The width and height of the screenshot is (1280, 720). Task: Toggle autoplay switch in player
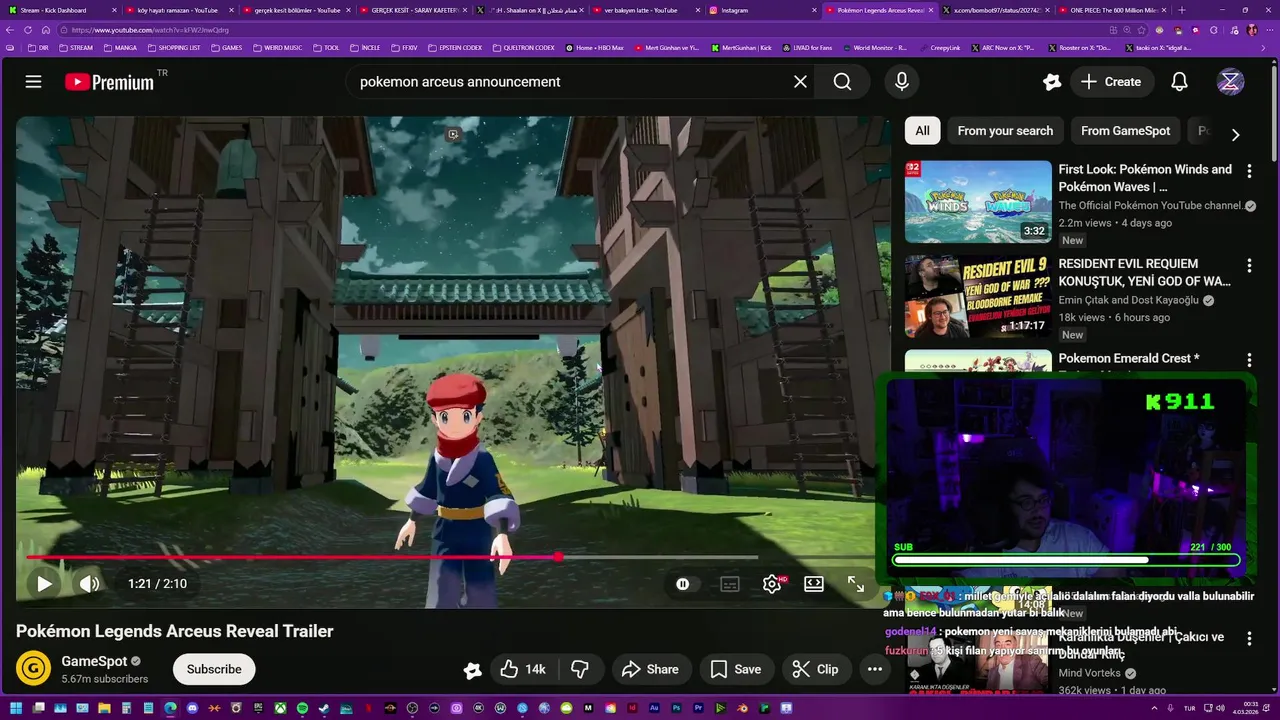[683, 584]
